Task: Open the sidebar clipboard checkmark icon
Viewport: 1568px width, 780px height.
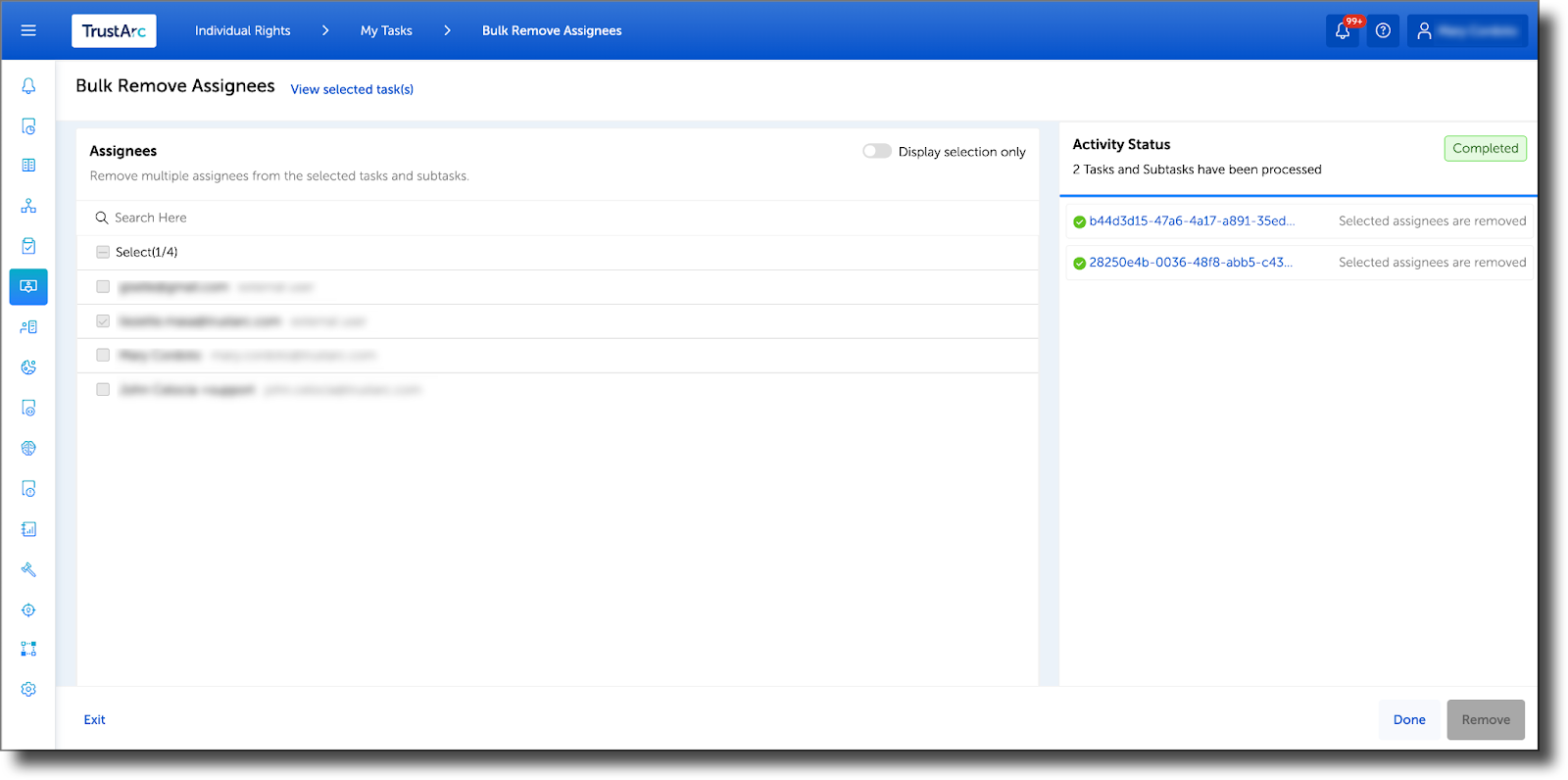Action: [28, 246]
